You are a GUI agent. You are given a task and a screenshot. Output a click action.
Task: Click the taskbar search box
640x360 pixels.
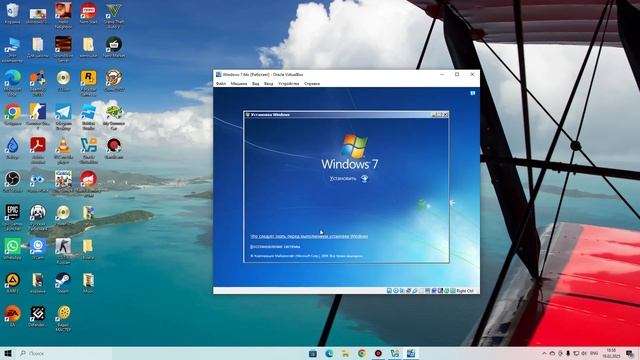point(64,353)
